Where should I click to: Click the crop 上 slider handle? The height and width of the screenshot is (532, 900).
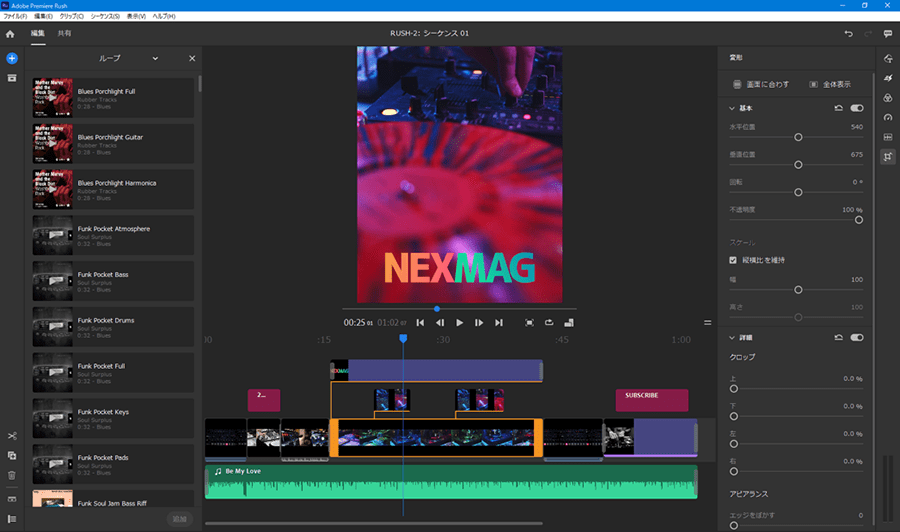click(x=734, y=389)
